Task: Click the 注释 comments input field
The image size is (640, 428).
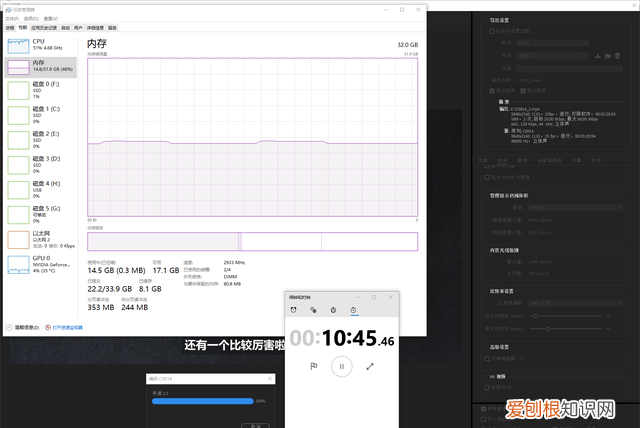Action: [569, 69]
